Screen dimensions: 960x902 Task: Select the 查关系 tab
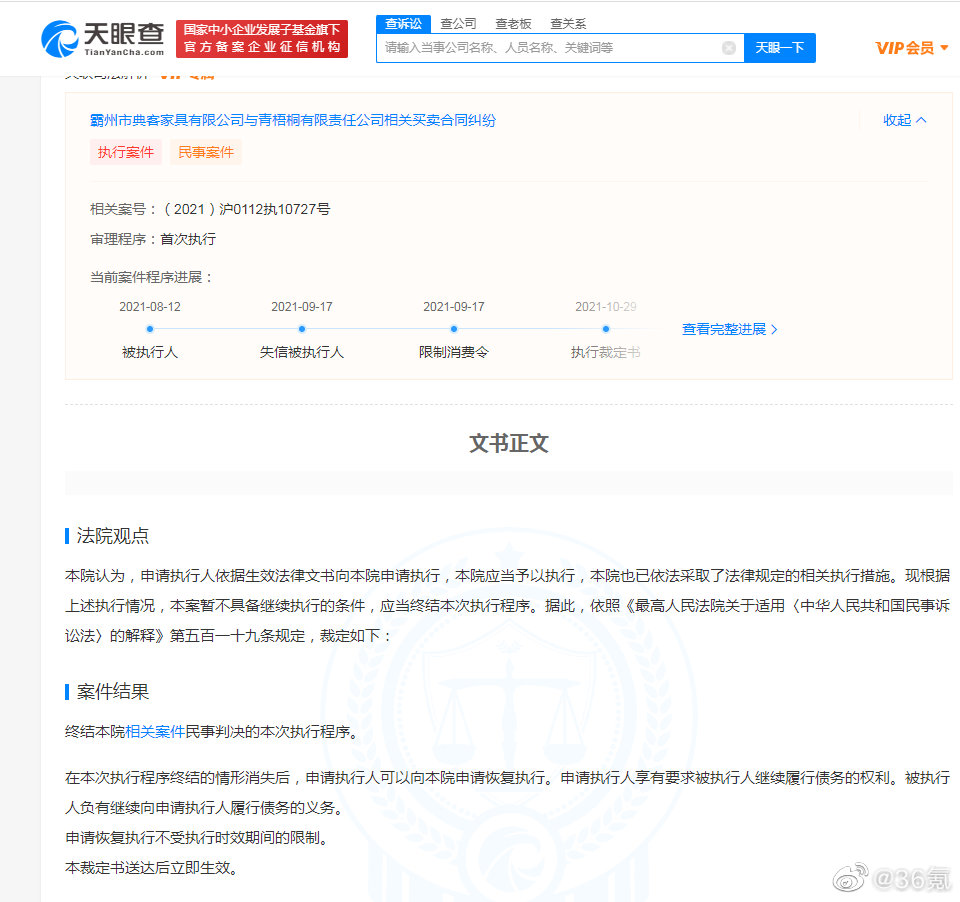(567, 23)
